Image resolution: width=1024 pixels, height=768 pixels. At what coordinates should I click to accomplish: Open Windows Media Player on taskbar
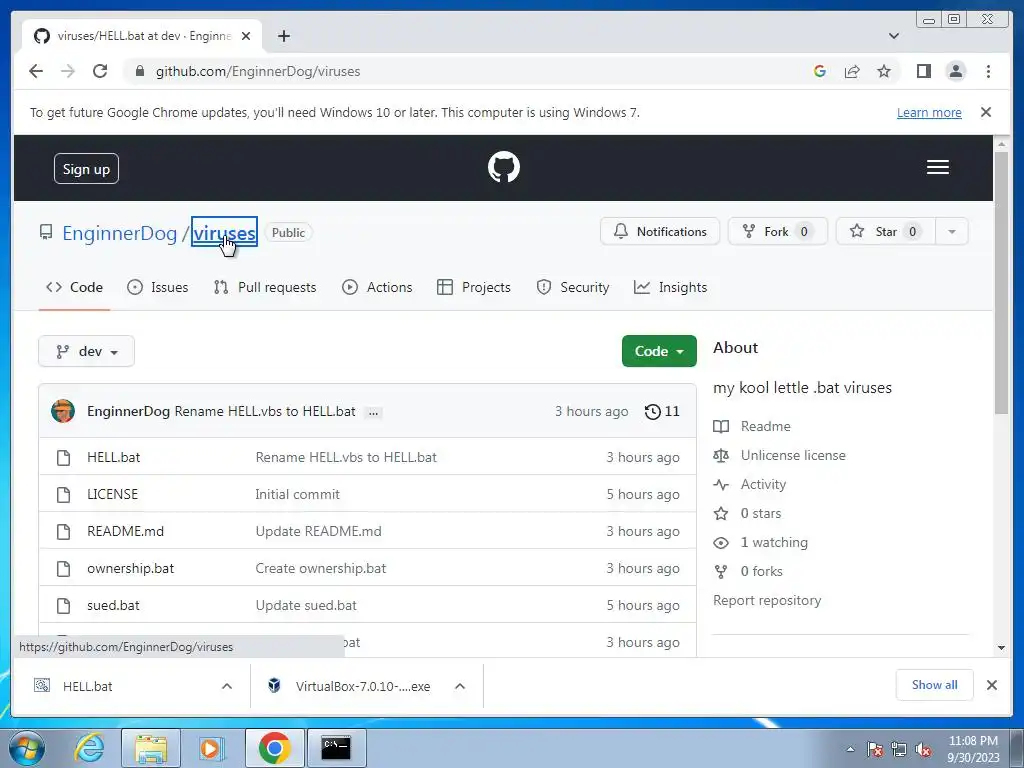click(x=211, y=748)
